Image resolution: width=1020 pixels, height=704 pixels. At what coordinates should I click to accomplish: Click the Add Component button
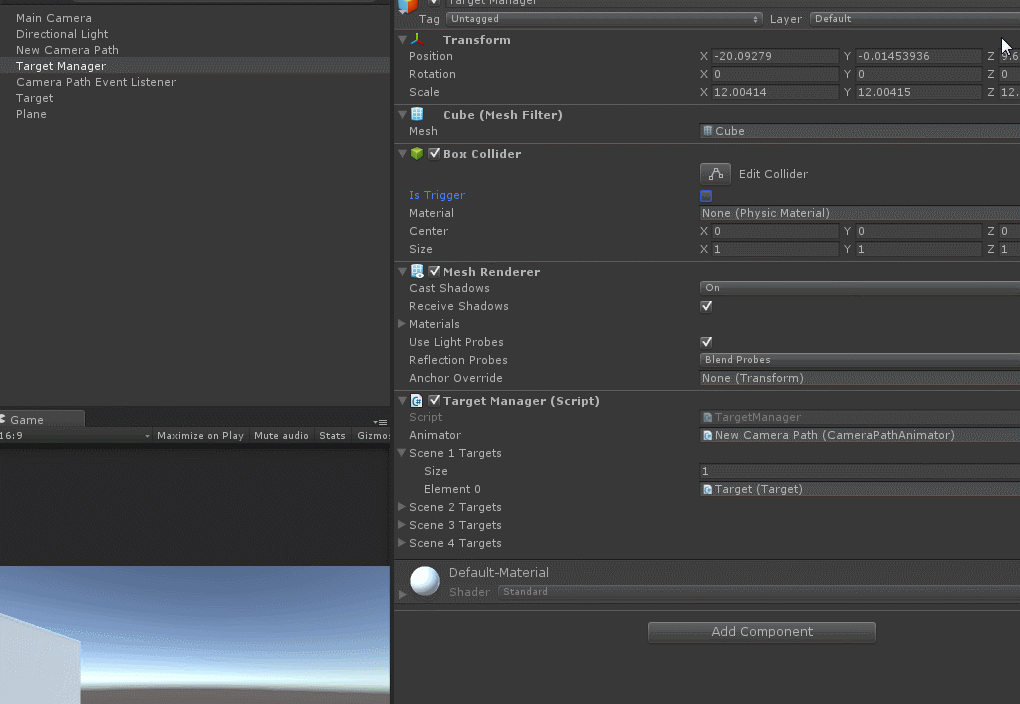pyautogui.click(x=762, y=632)
